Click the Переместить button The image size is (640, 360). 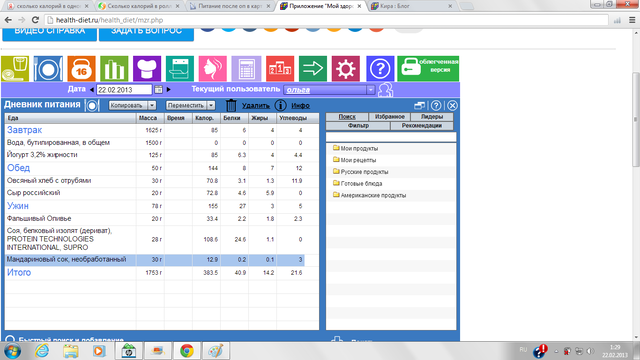pos(186,105)
